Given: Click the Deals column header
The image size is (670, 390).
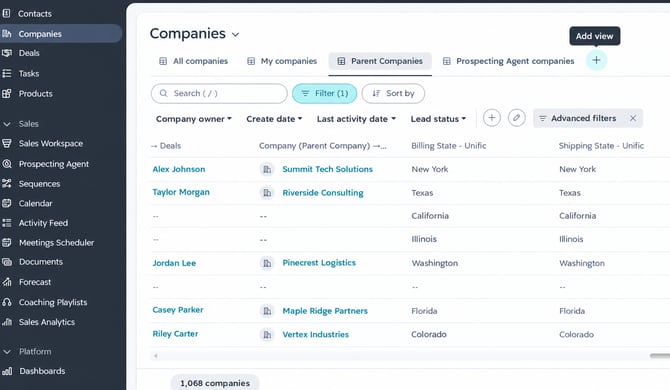Looking at the screenshot, I should (x=166, y=146).
